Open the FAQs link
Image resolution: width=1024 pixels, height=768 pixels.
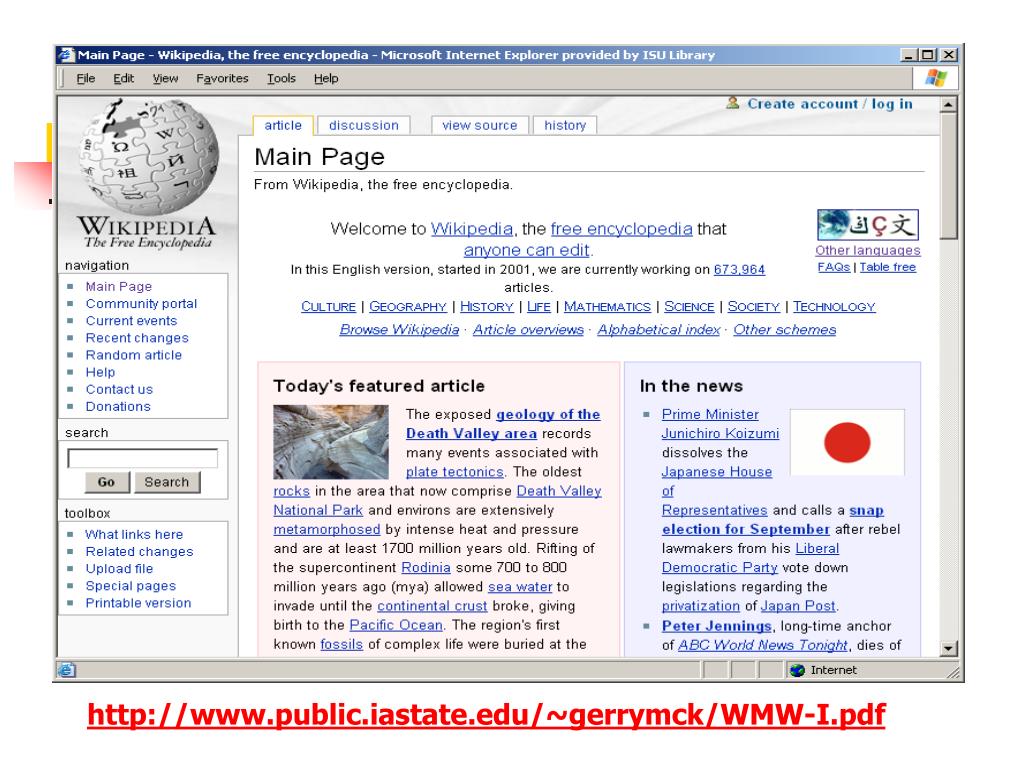pyautogui.click(x=833, y=267)
